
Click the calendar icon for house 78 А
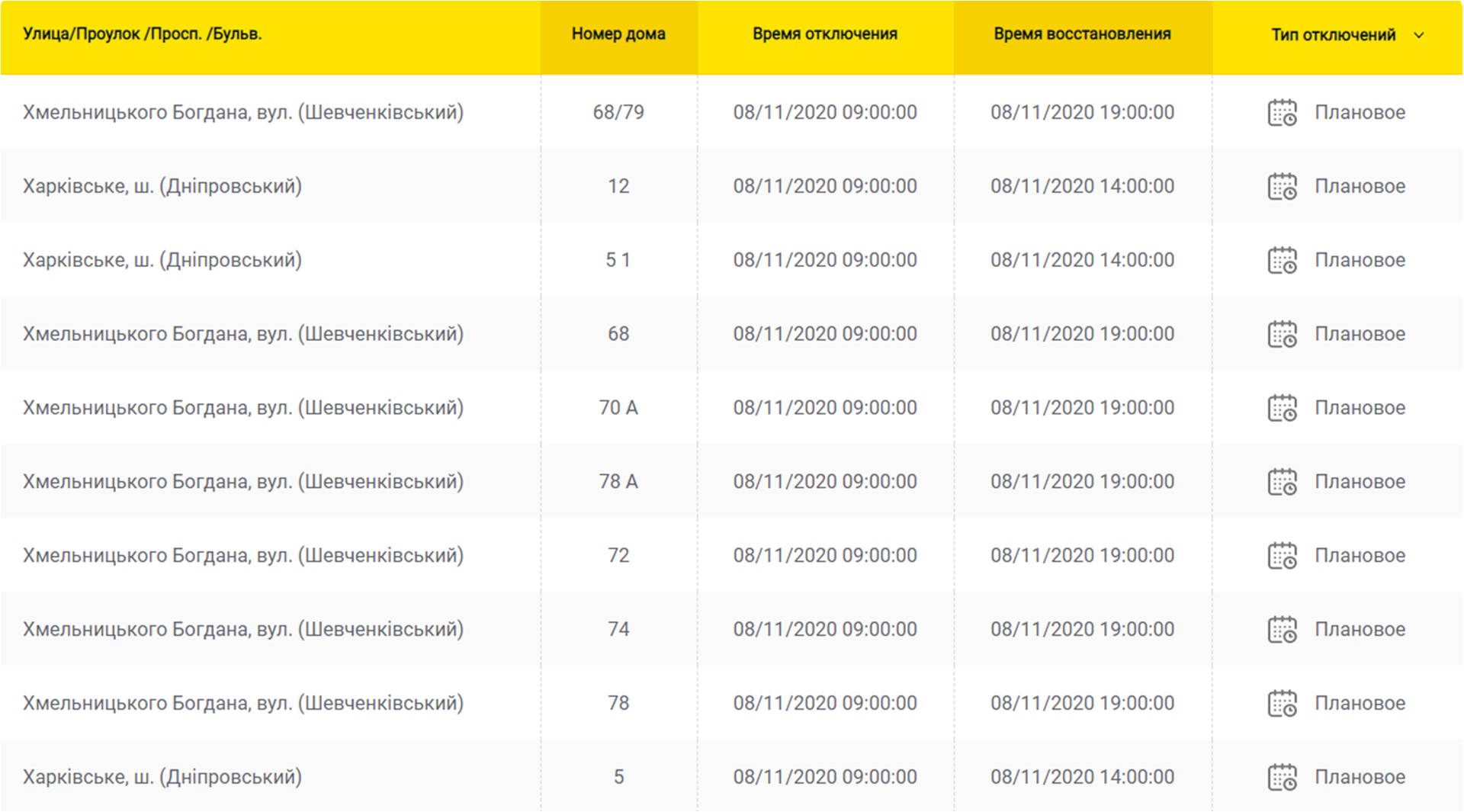tap(1282, 483)
